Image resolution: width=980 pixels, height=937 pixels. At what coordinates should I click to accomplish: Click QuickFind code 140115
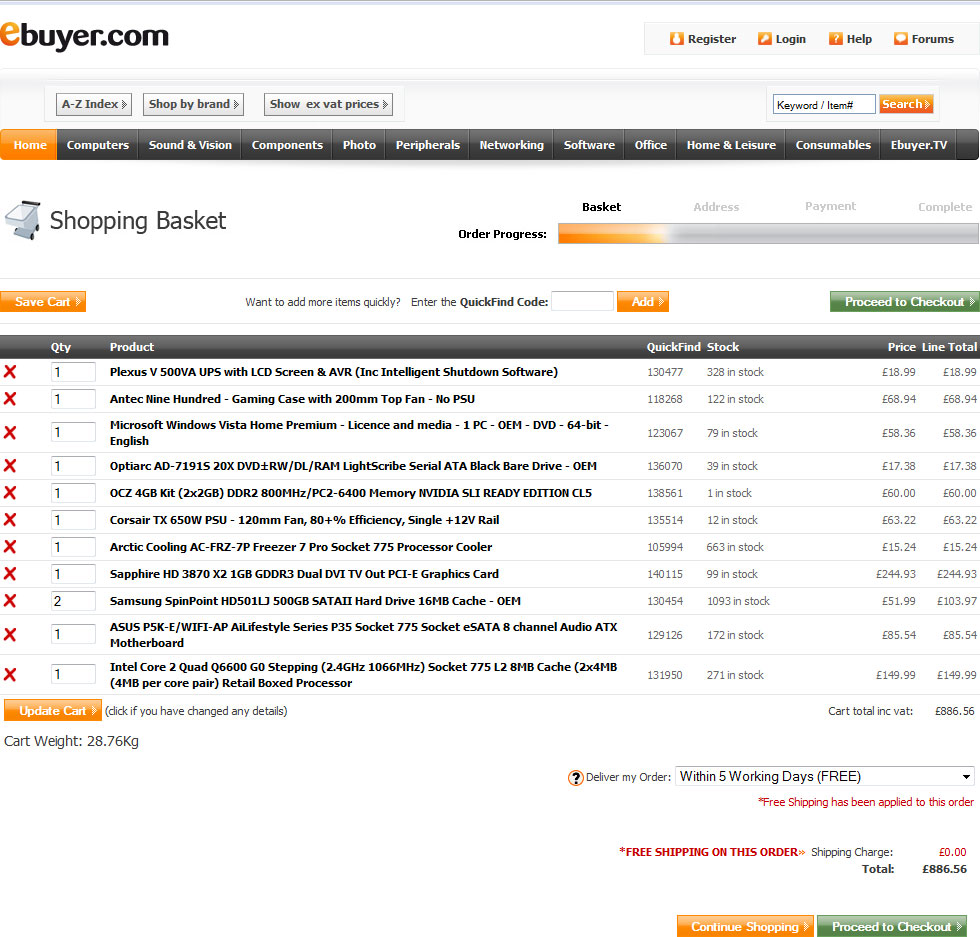665,574
